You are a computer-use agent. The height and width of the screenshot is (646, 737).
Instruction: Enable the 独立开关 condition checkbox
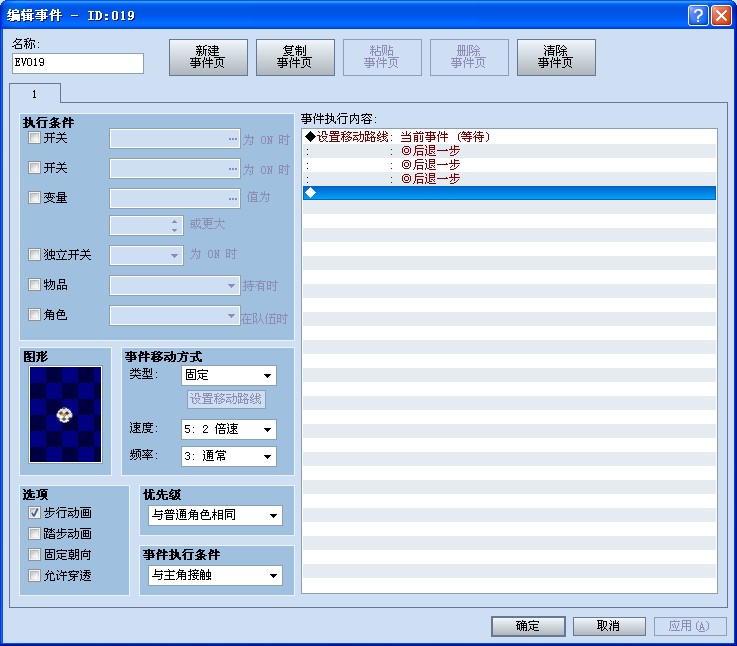(34, 255)
